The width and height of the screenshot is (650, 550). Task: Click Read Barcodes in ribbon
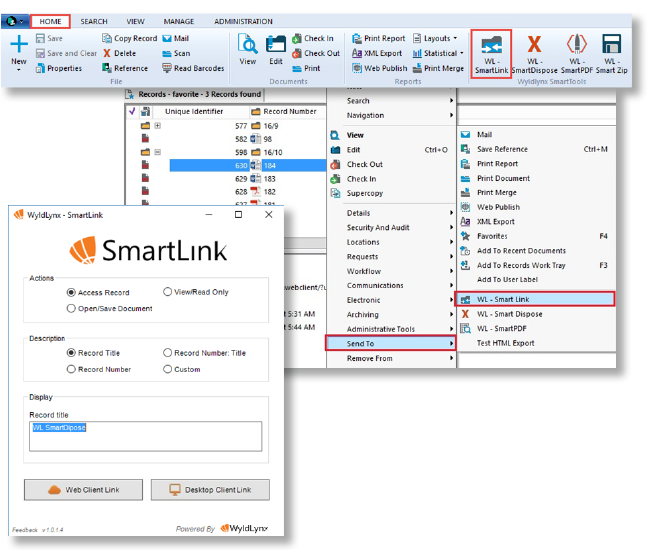[x=193, y=68]
